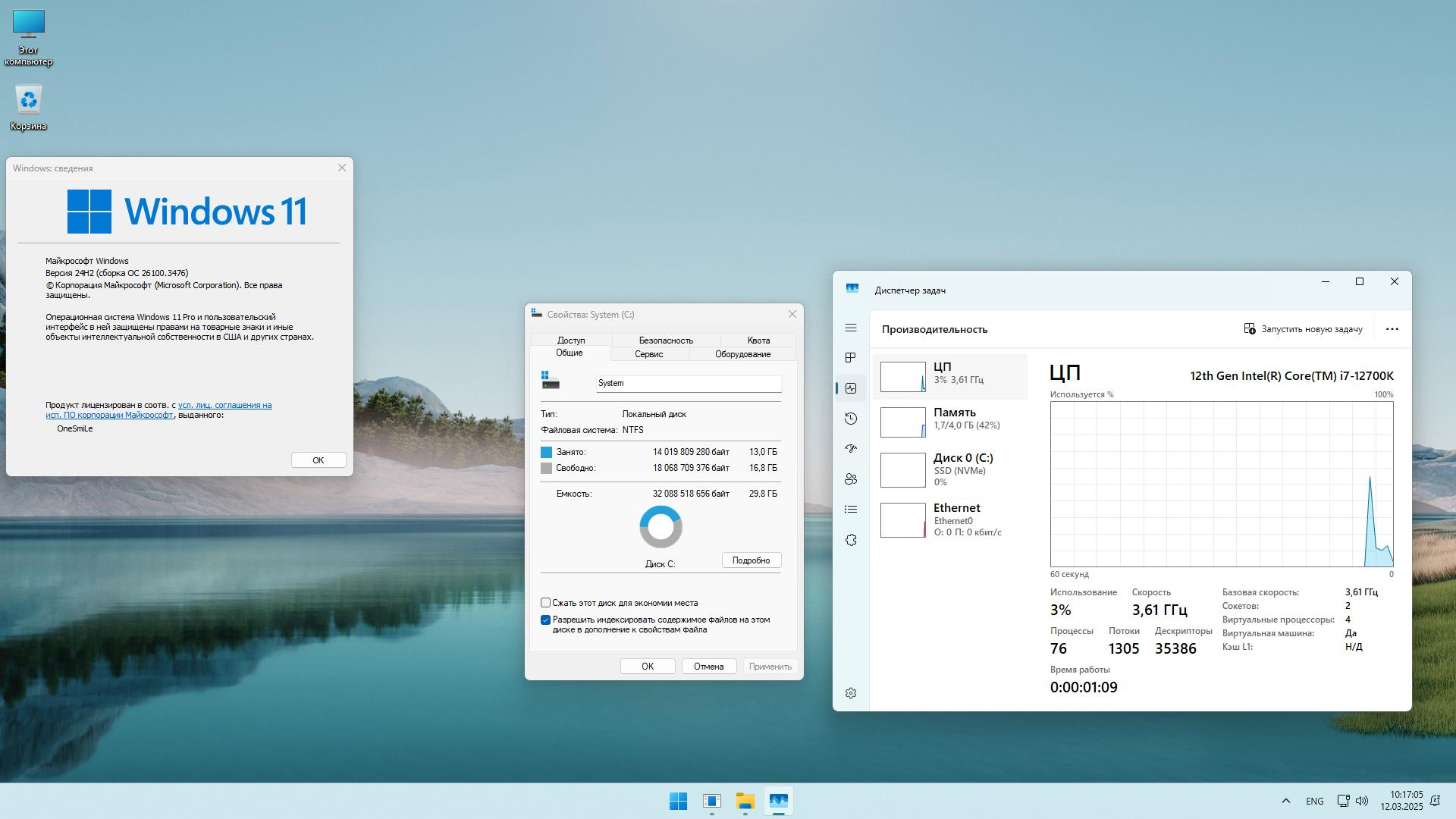
Task: Switch to the Безопасность tab
Action: (665, 340)
